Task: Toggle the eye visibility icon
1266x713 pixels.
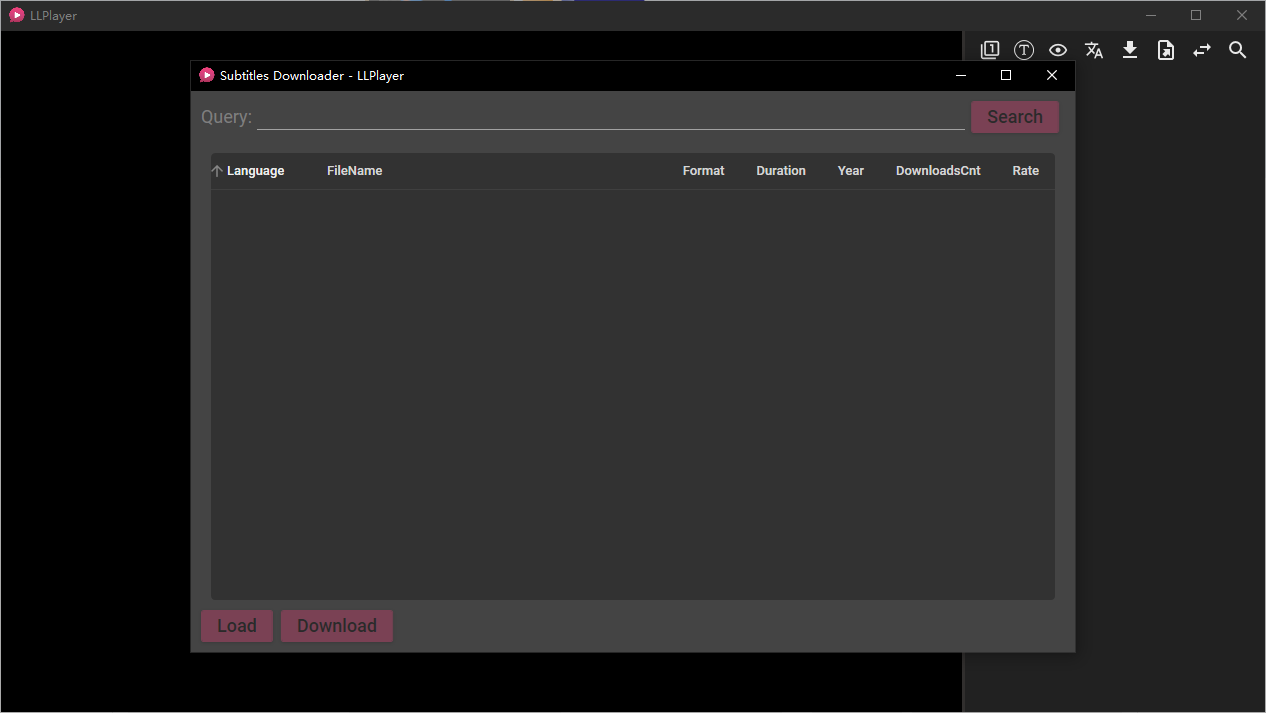Action: (1058, 50)
